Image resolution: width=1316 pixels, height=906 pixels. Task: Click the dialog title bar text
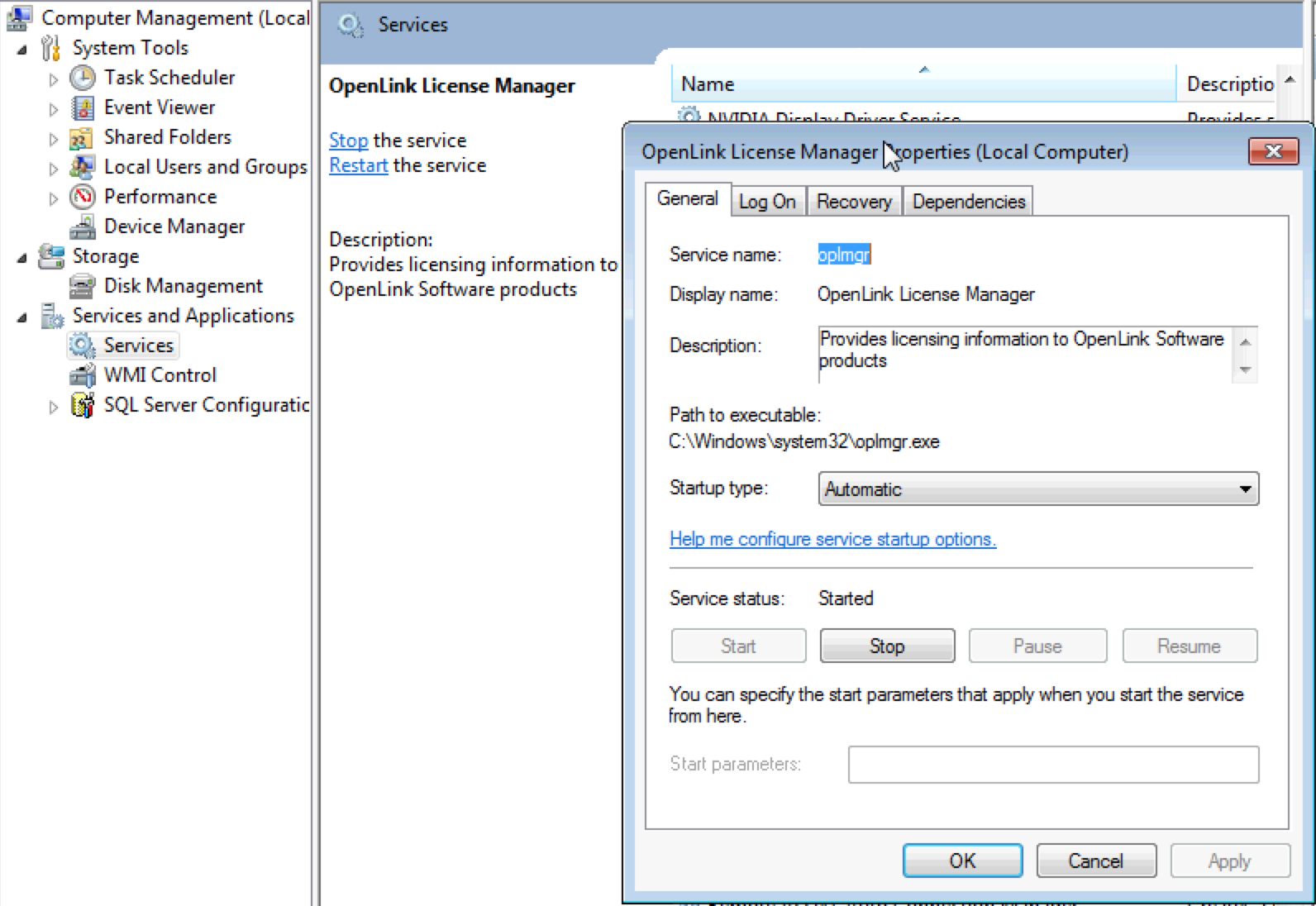[884, 152]
